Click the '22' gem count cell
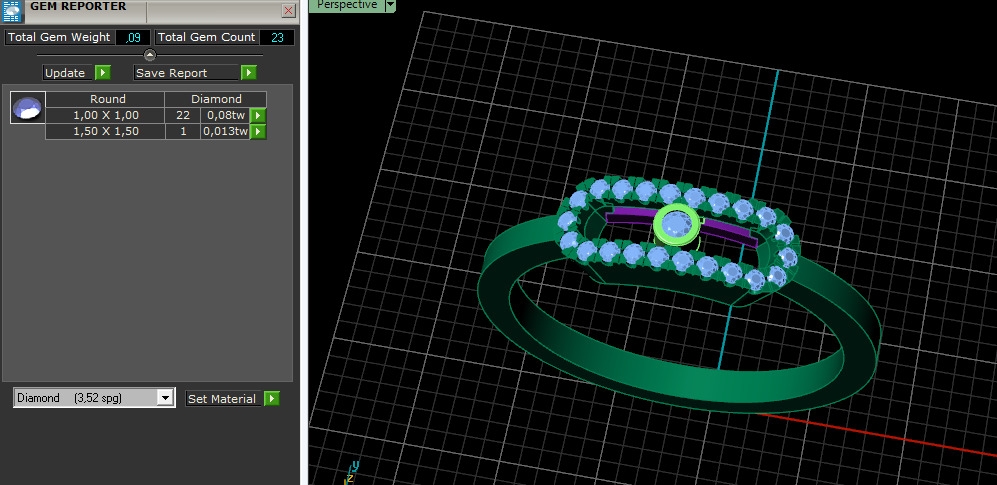Viewport: 997px width, 485px height. 182,115
